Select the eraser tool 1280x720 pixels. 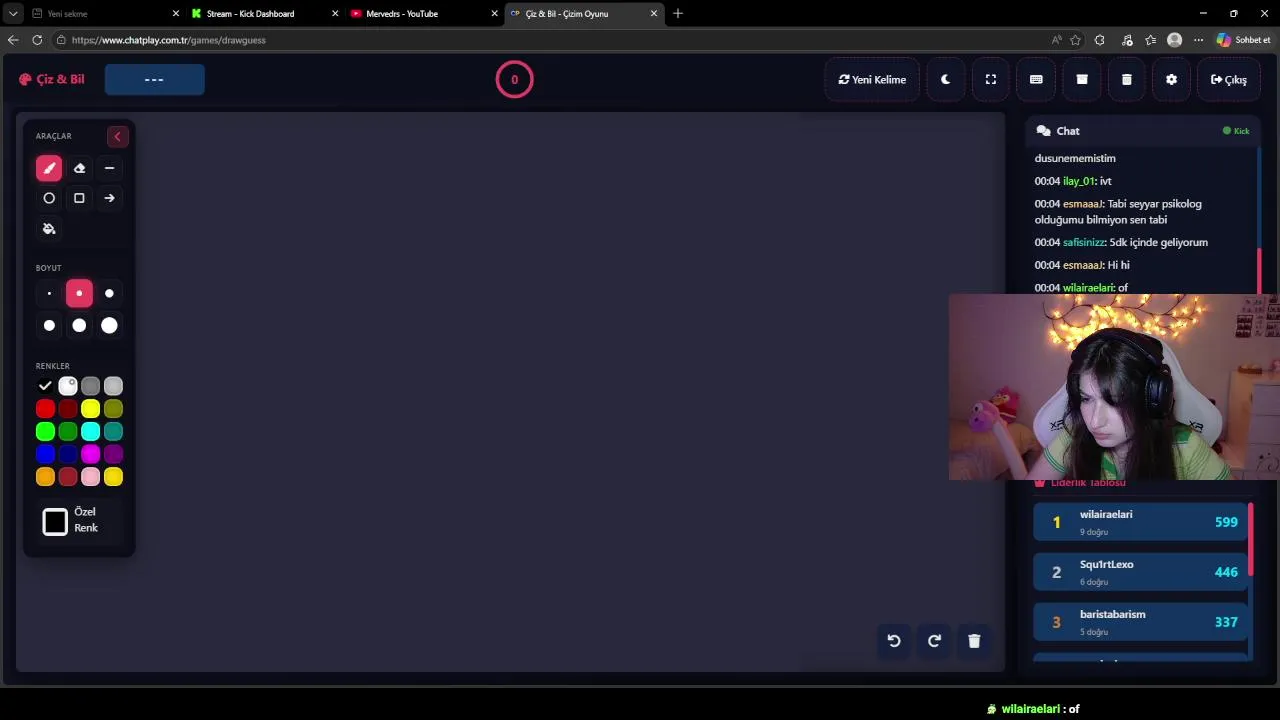click(79, 168)
